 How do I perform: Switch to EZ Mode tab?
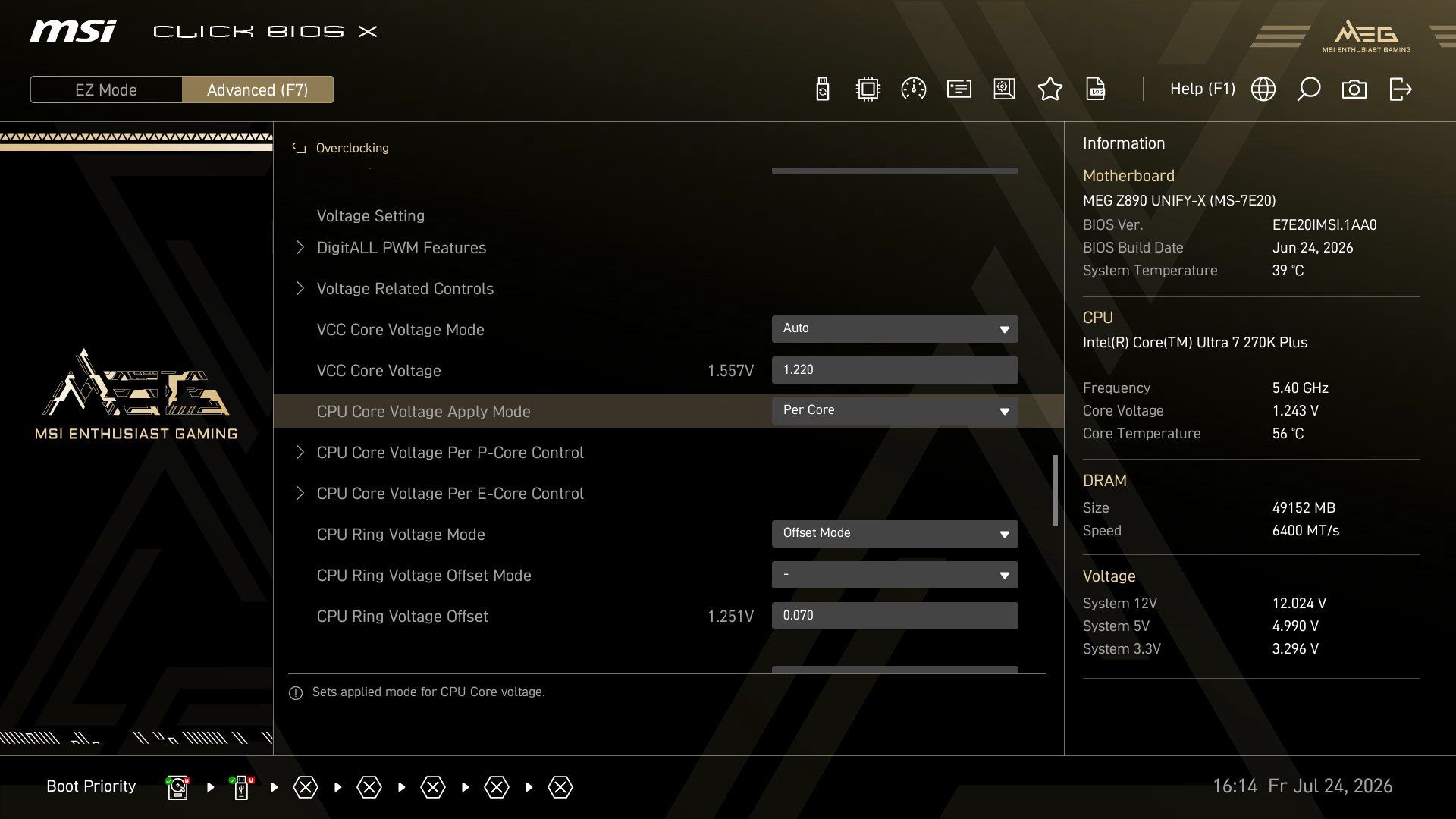click(x=106, y=89)
